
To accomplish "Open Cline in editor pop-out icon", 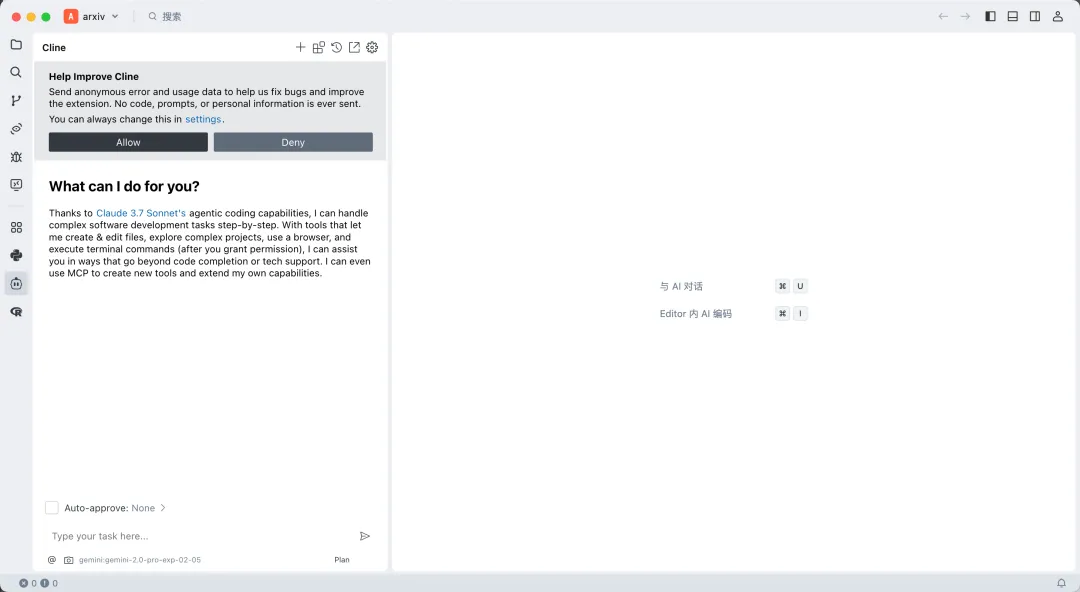I will click(x=354, y=48).
